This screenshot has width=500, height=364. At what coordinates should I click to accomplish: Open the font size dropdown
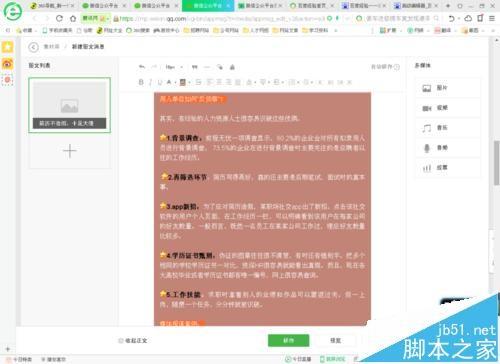click(174, 67)
